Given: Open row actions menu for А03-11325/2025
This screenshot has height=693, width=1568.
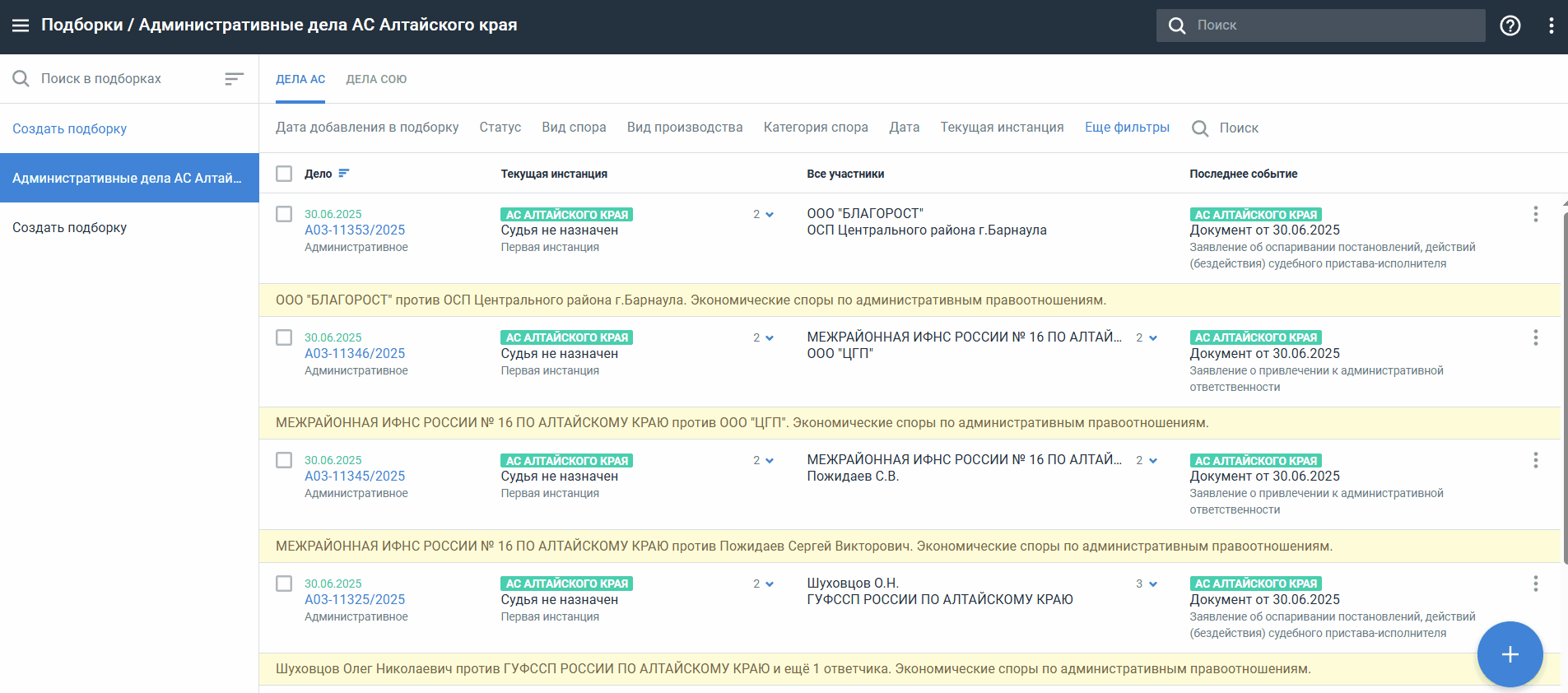Looking at the screenshot, I should 1535,584.
